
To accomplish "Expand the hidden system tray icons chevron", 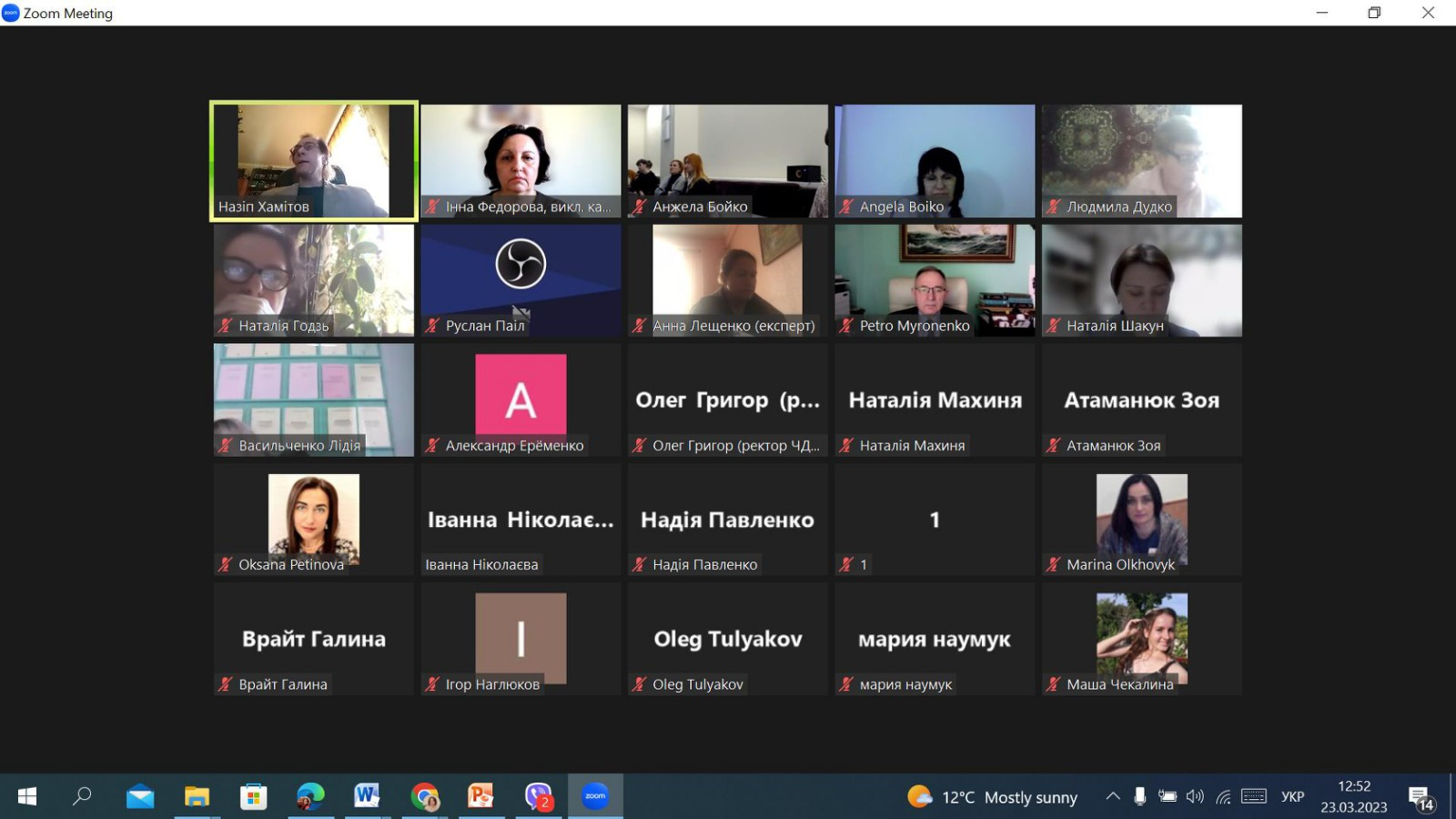I will coord(1113,796).
